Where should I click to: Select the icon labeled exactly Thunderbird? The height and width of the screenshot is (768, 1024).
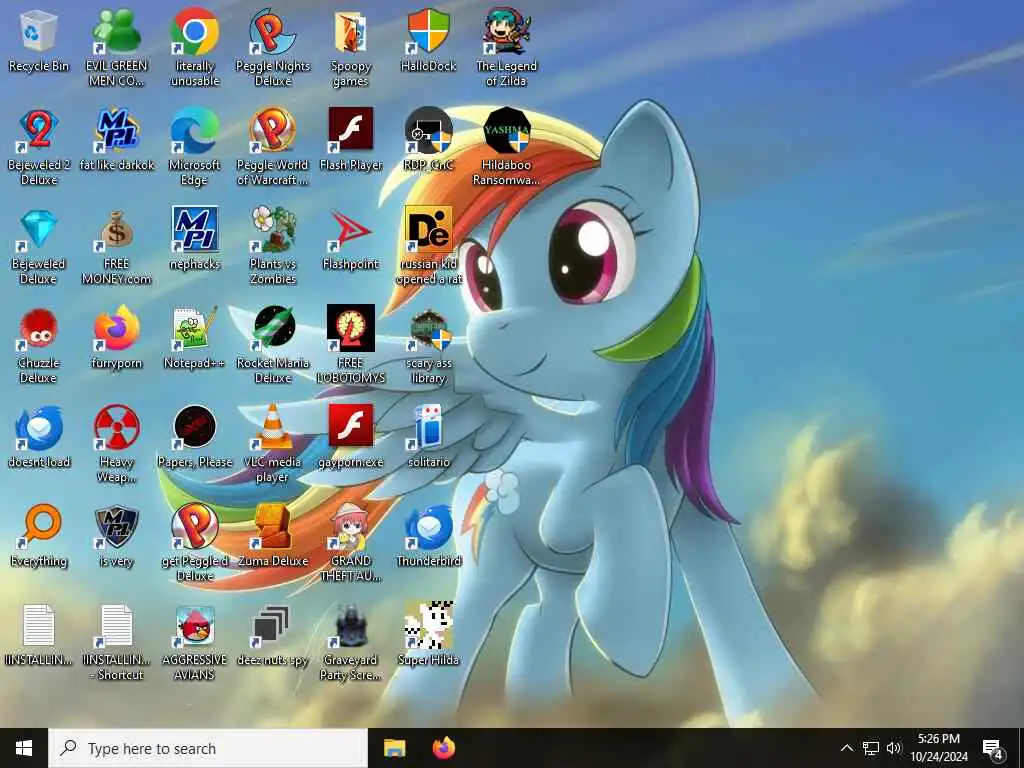tap(428, 526)
